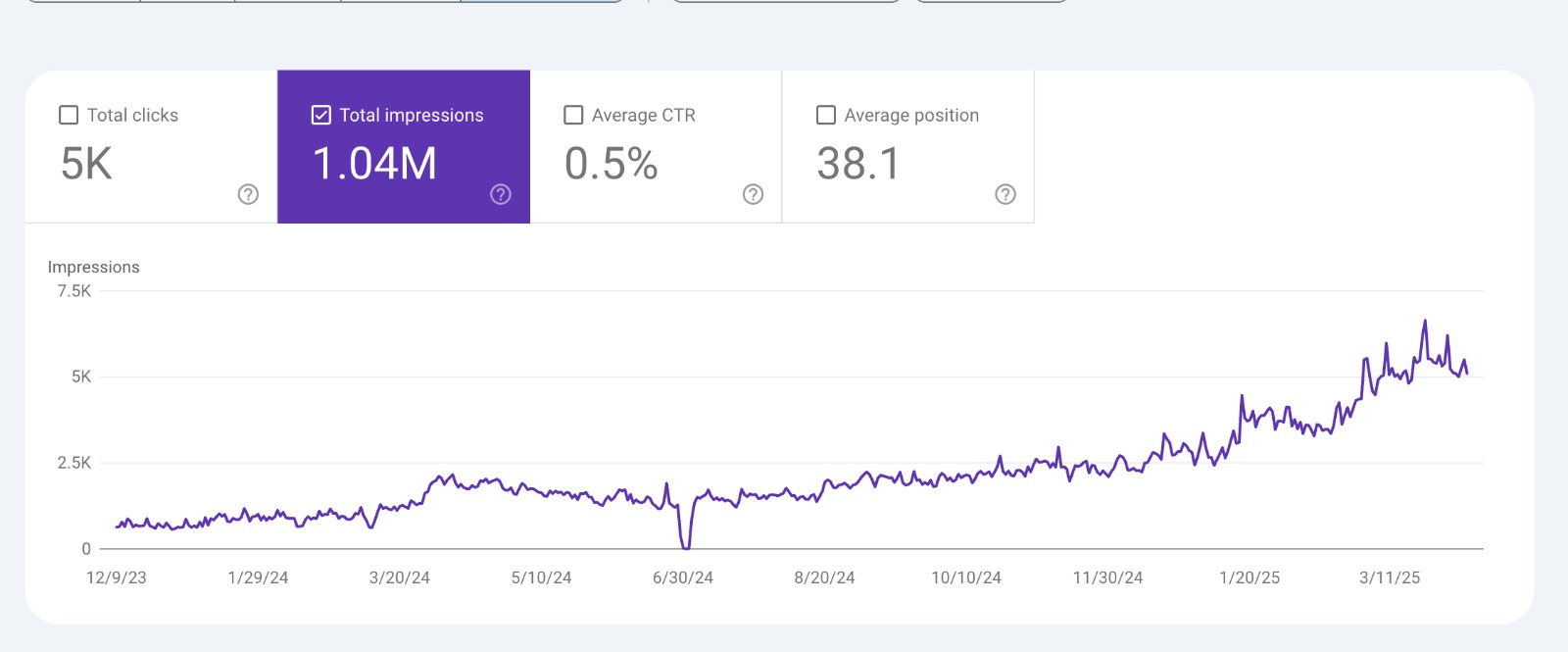Screen dimensions: 1568x652
Task: Click the highest impressions peak on the chart
Action: pos(1425,322)
